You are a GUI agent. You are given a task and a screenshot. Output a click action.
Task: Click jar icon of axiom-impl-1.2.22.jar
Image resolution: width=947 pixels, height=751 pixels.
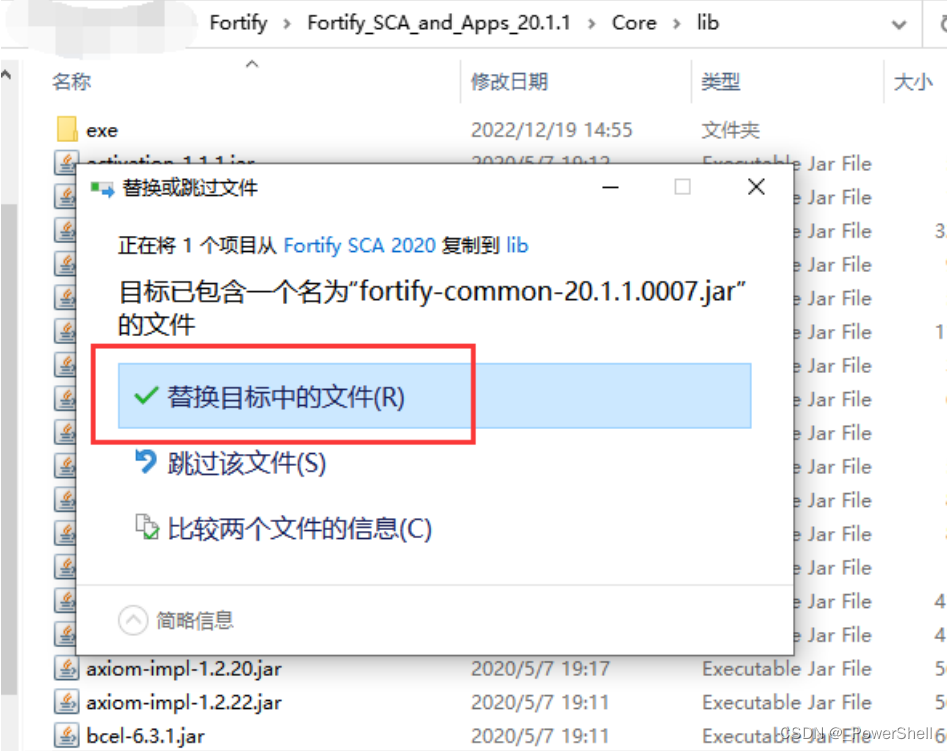[x=66, y=702]
